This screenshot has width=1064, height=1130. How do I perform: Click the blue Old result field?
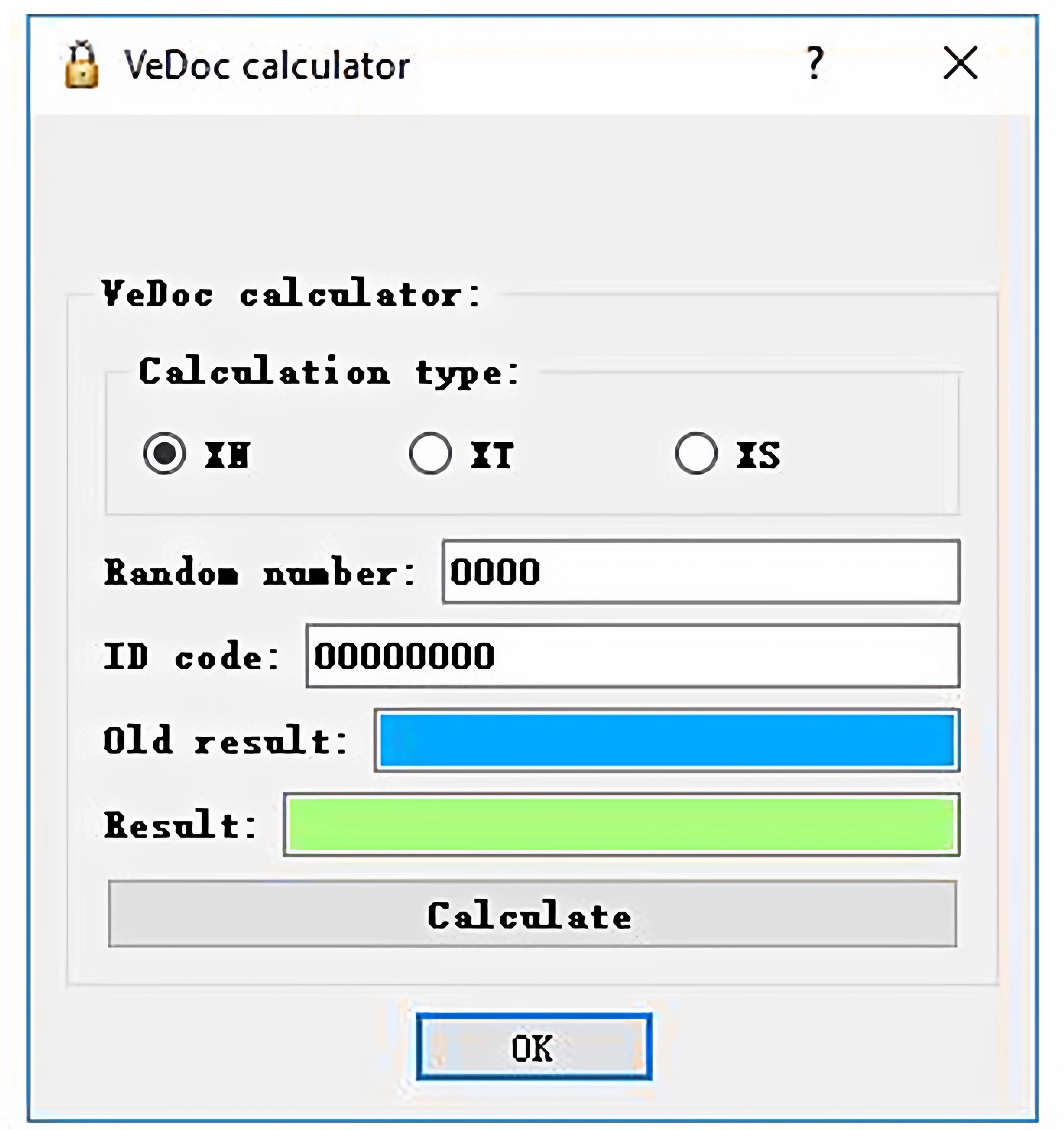(667, 741)
